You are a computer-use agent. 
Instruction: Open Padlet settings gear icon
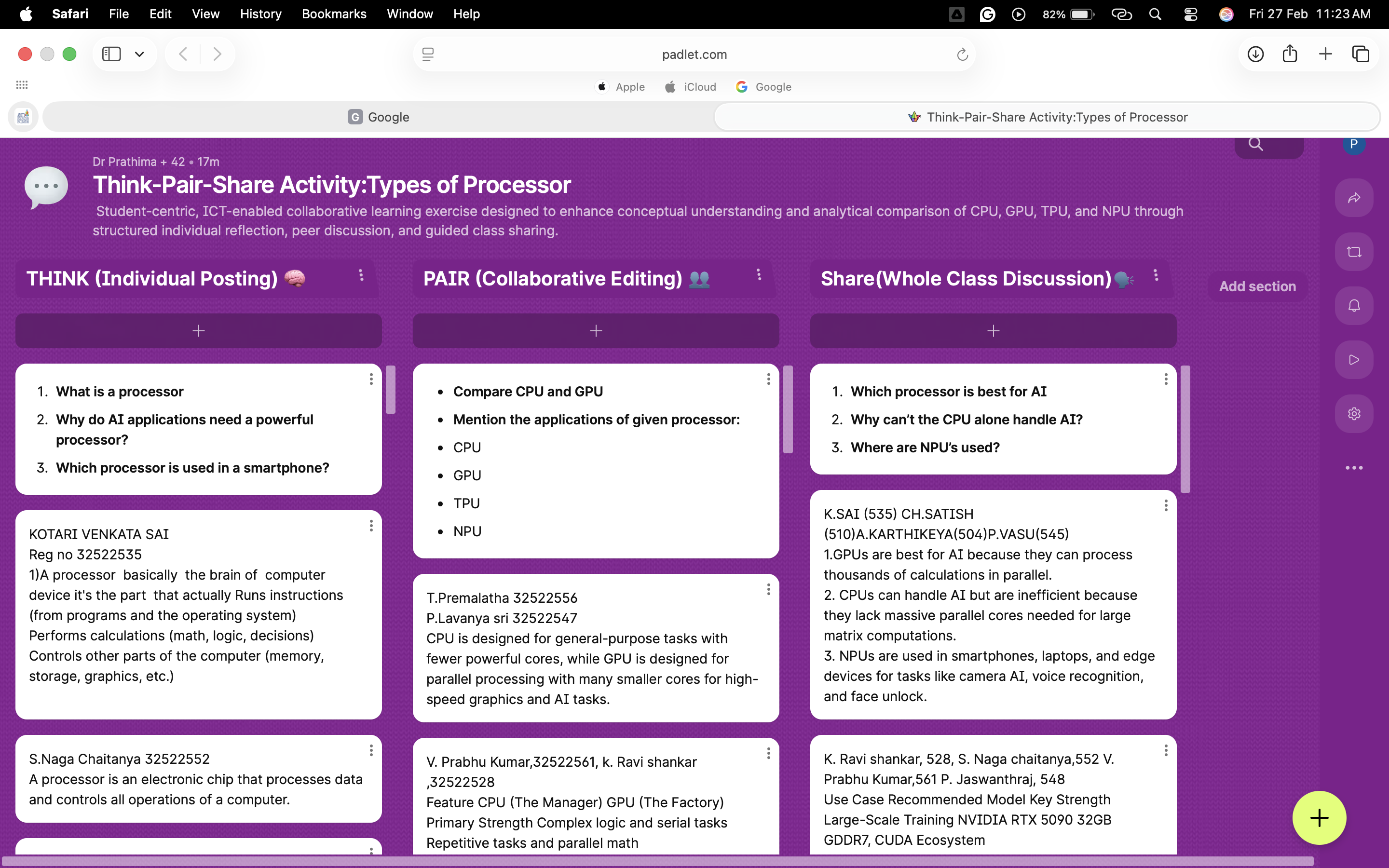coord(1353,414)
